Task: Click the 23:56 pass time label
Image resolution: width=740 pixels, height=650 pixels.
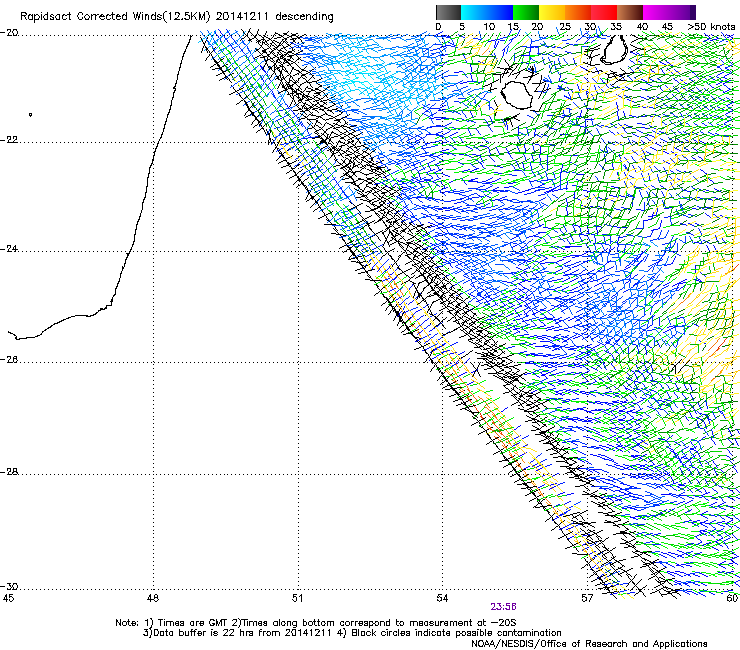Action: click(503, 607)
